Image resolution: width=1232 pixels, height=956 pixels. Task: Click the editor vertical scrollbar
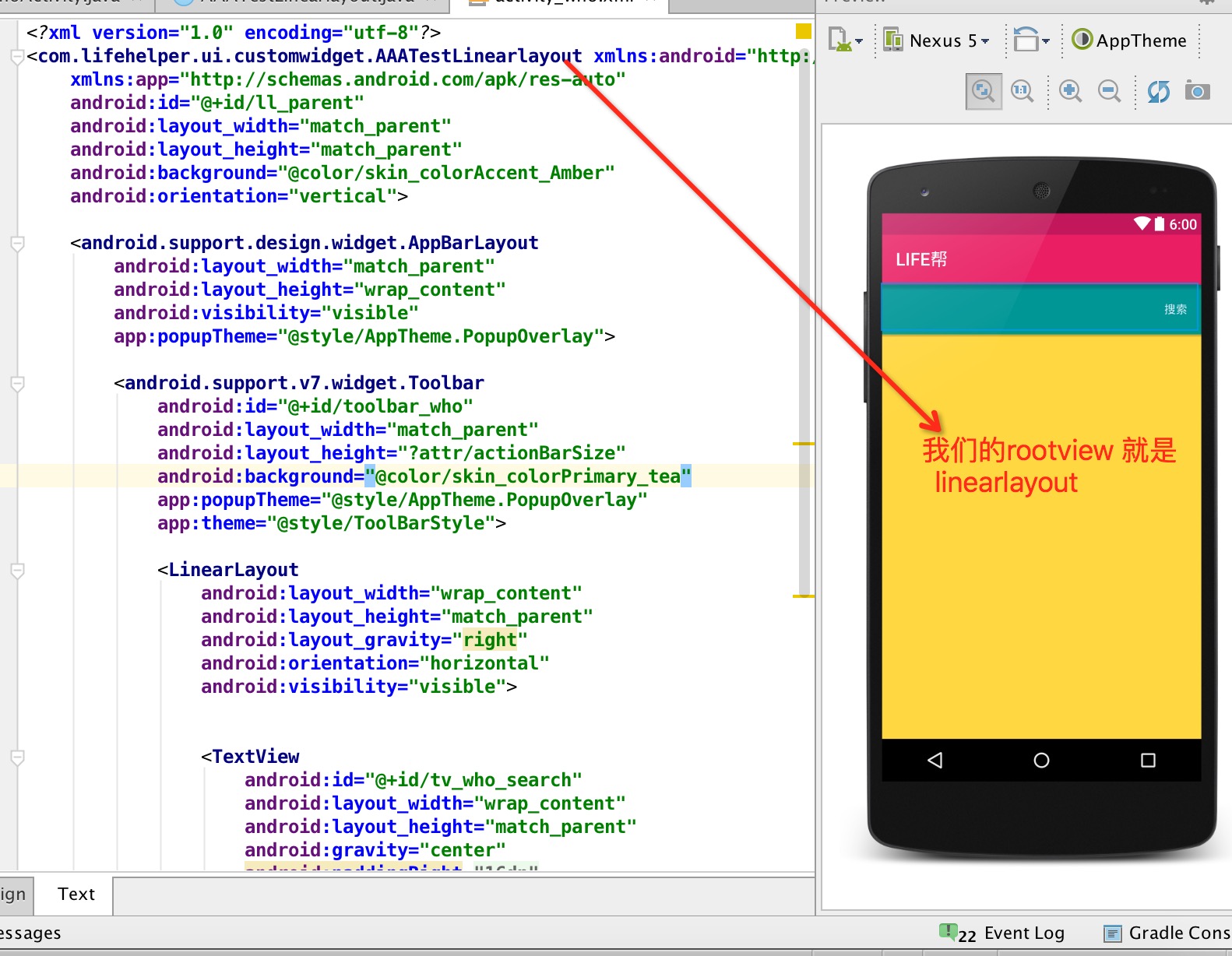(x=804, y=311)
